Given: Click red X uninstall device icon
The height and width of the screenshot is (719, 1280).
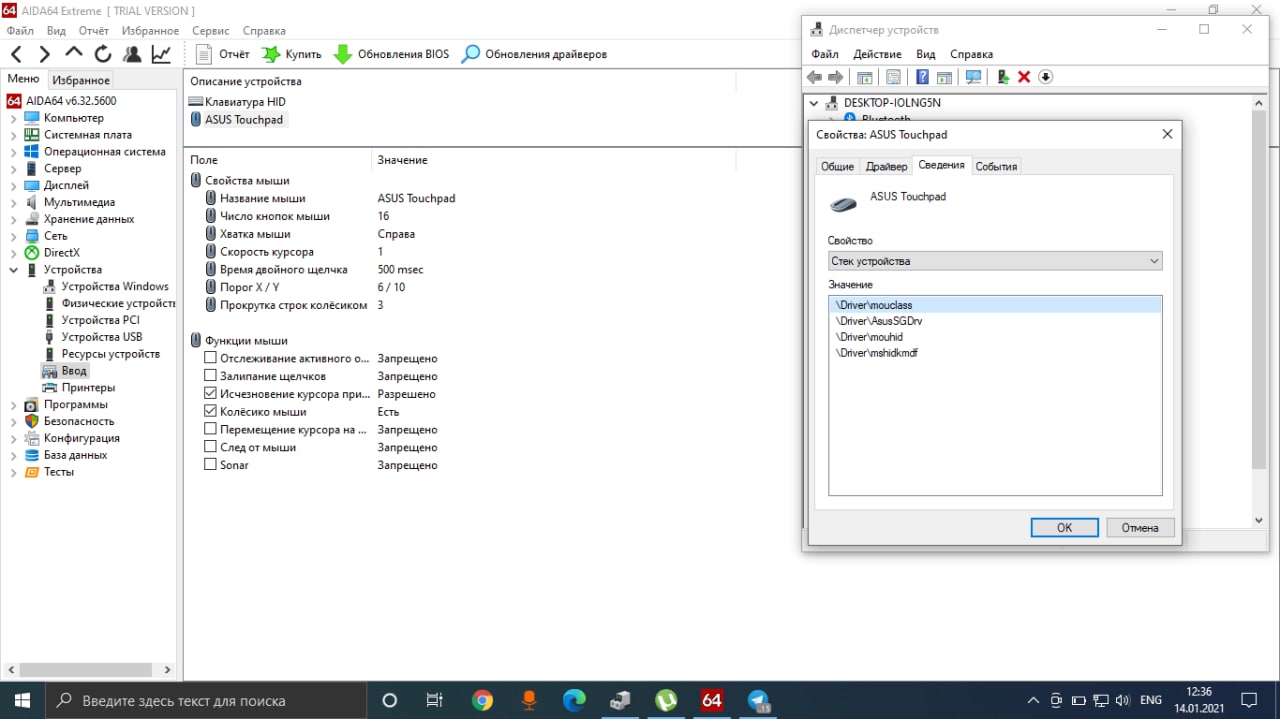Looking at the screenshot, I should point(1024,77).
